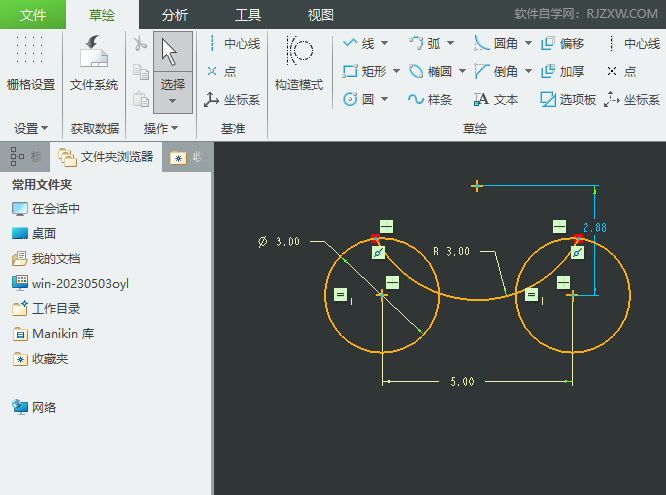Open the win-20230503oyl computer entry
This screenshot has height=495, width=666.
71,283
